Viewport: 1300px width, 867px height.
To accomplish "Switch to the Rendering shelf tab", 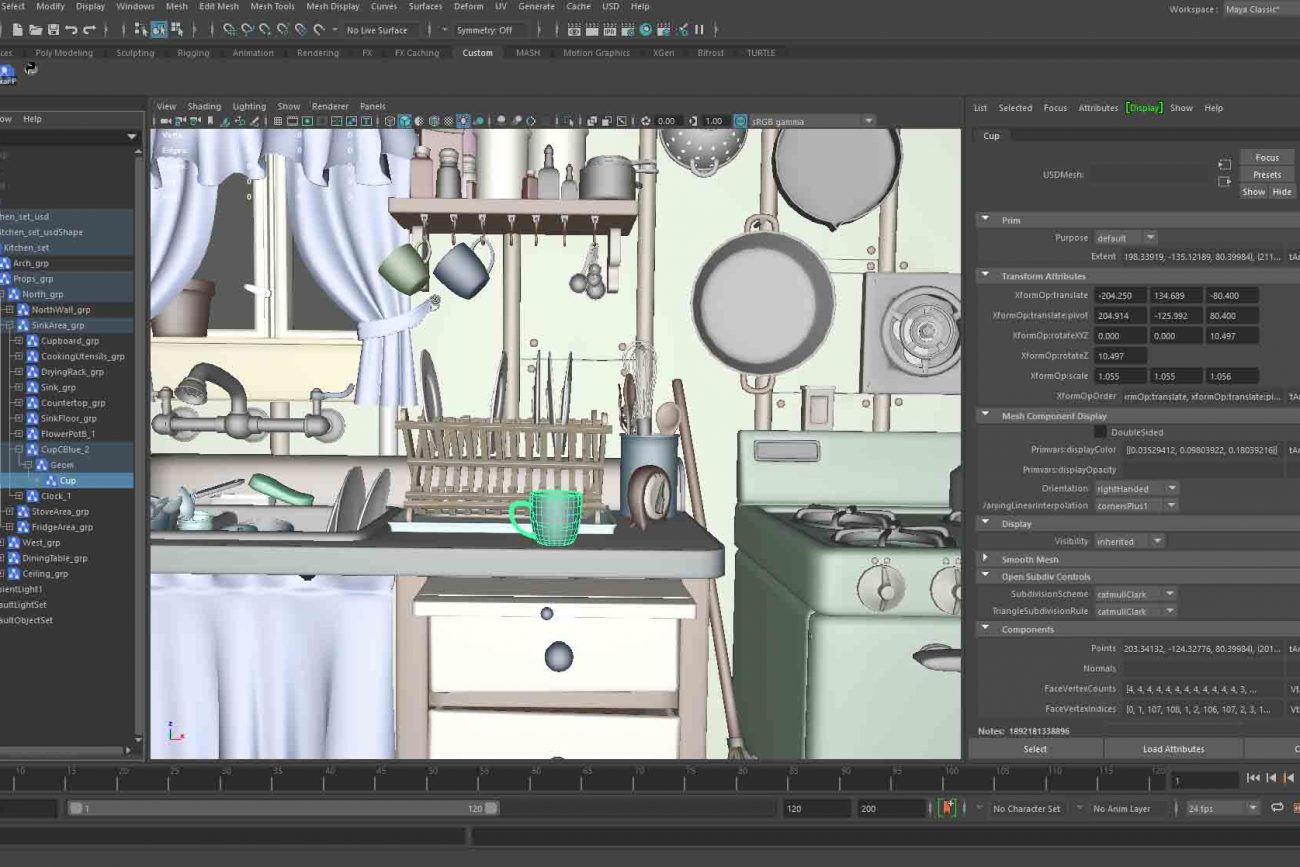I will (x=318, y=53).
